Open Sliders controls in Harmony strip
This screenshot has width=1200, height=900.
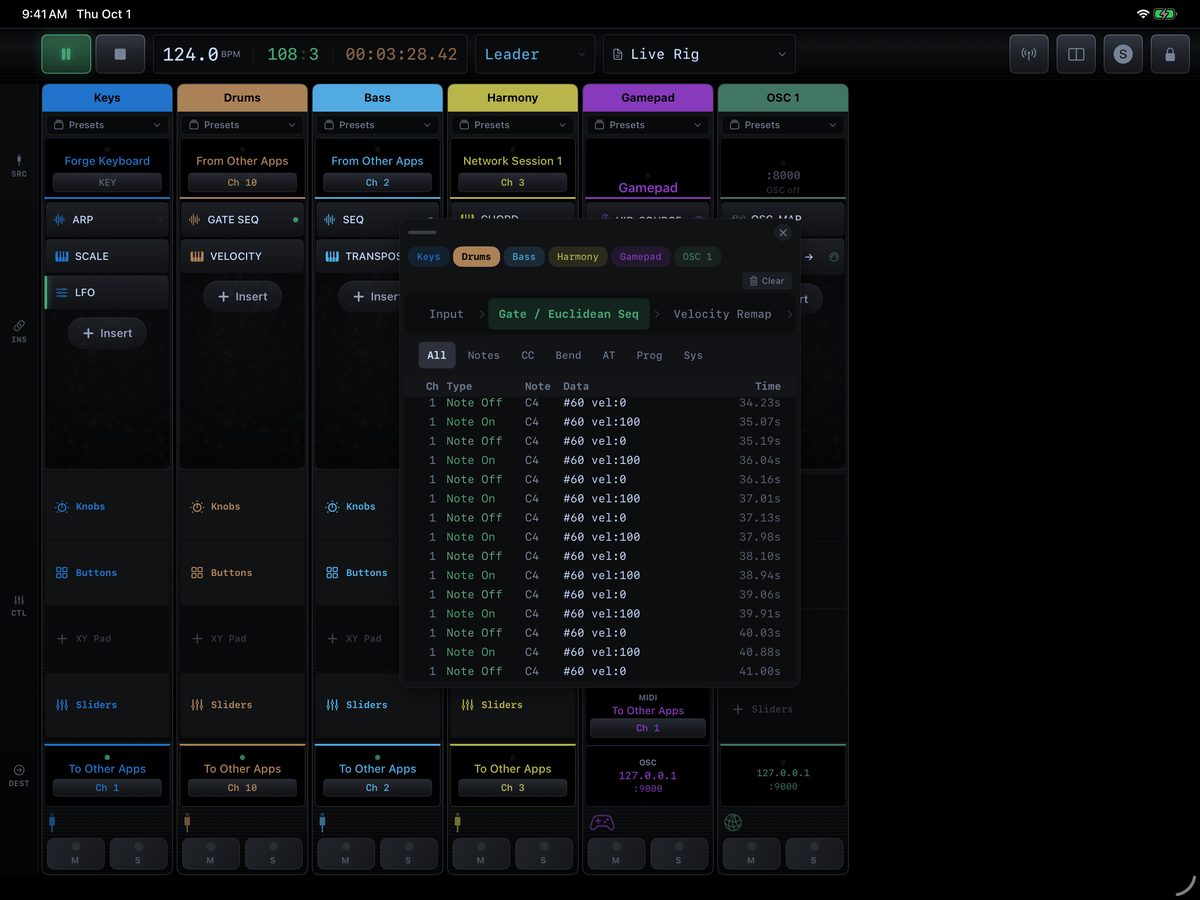512,705
